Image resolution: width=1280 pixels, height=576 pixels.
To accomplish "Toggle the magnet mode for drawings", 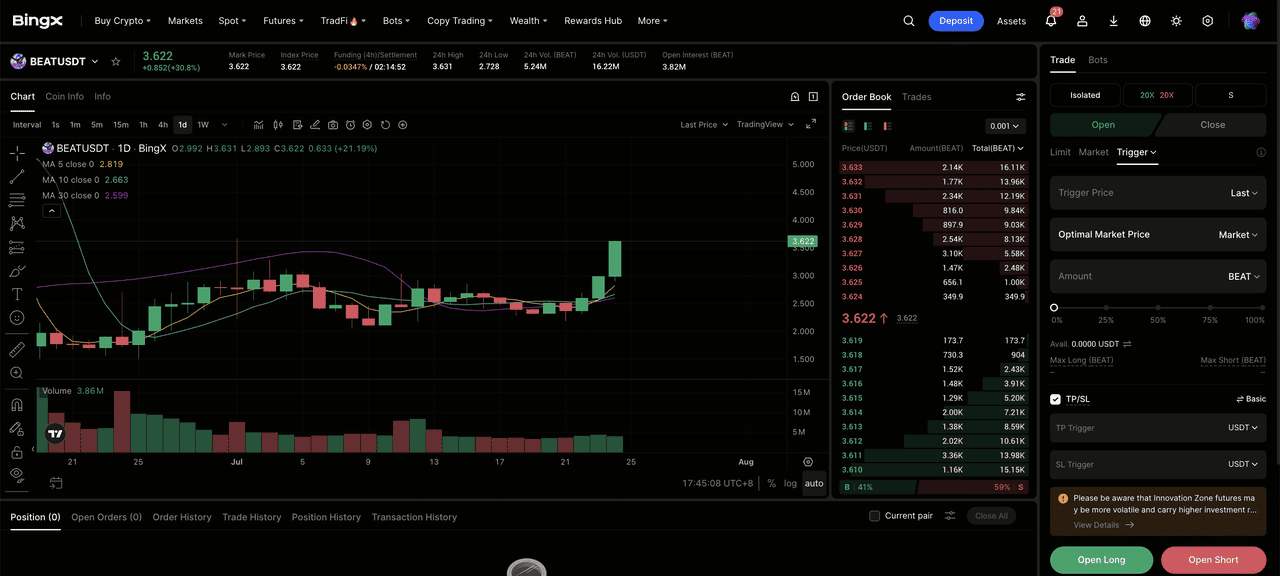I will pyautogui.click(x=17, y=405).
